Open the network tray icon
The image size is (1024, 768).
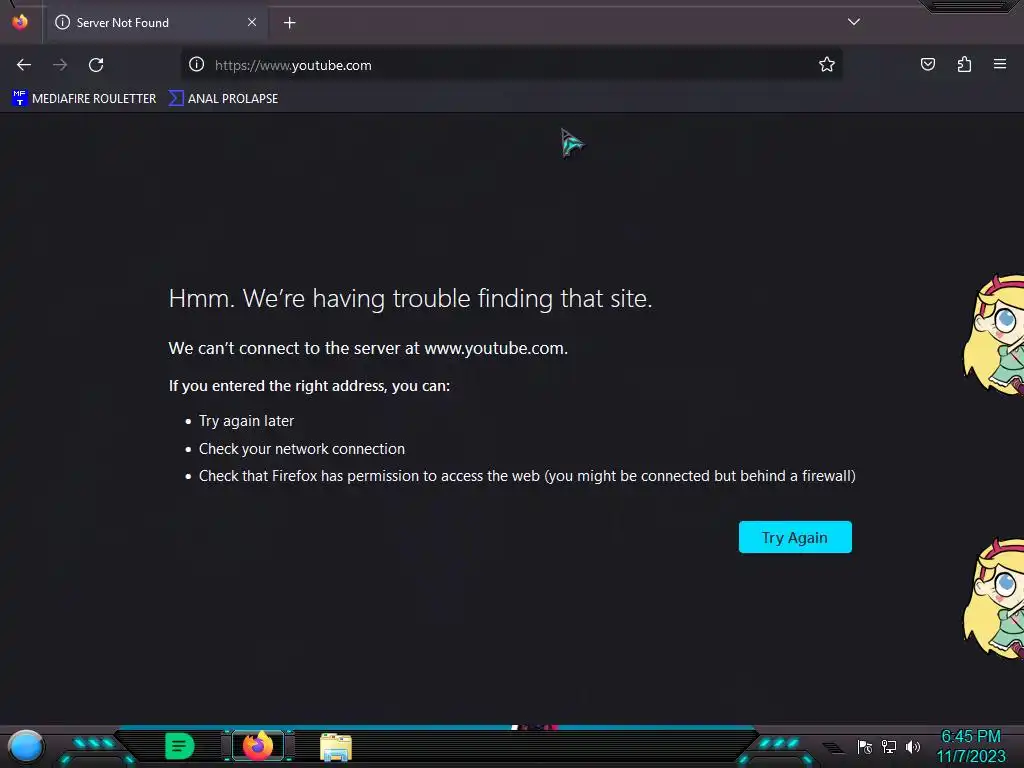pyautogui.click(x=889, y=746)
